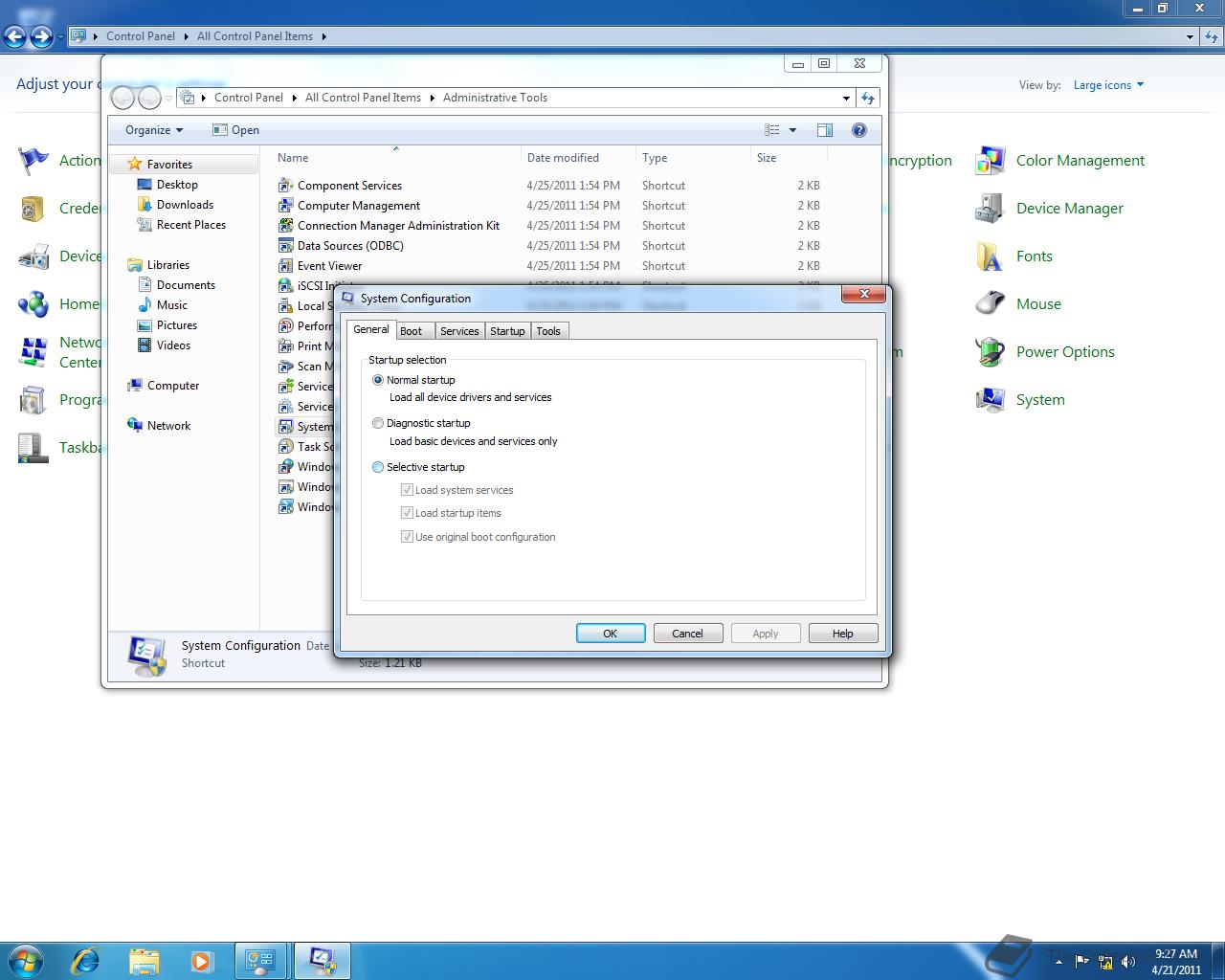
Task: Click the Control Panel taskbar button
Action: point(261,961)
